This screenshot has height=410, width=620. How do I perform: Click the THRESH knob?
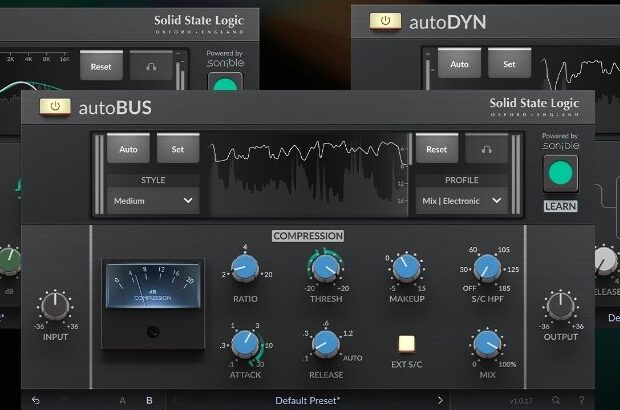[326, 268]
